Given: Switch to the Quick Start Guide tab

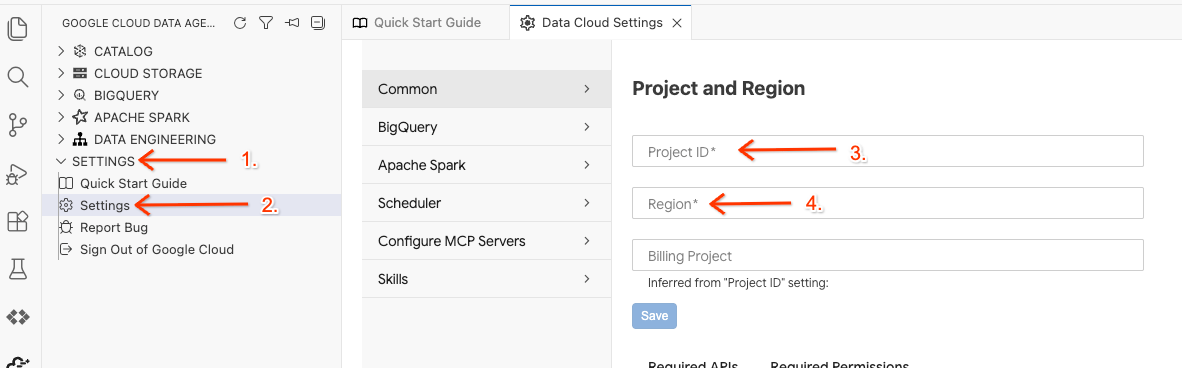Looking at the screenshot, I should (x=426, y=23).
